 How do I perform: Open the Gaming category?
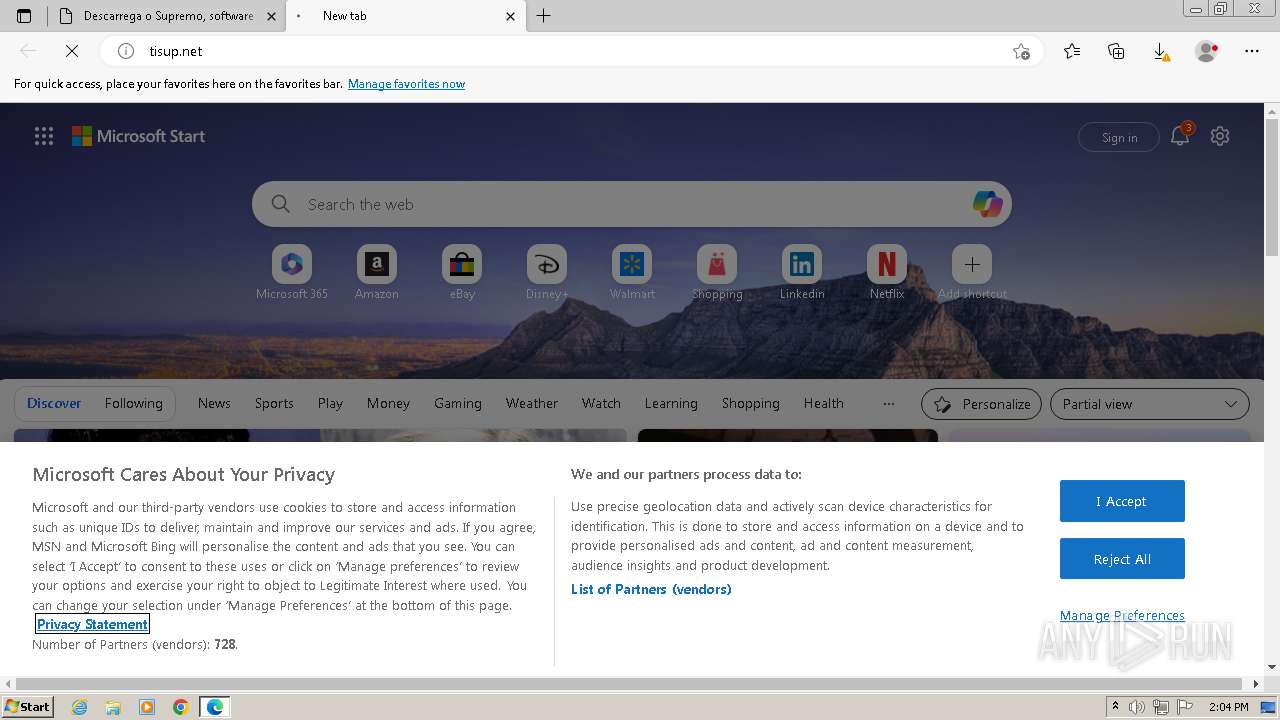[x=458, y=403]
